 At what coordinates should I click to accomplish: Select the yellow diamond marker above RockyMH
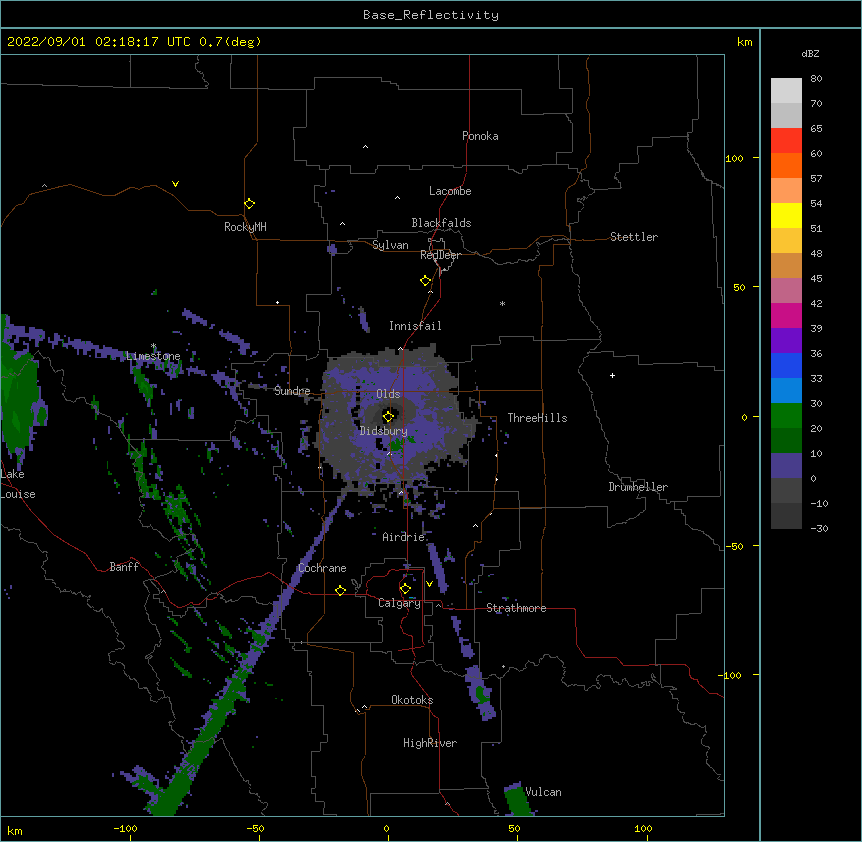coord(249,204)
